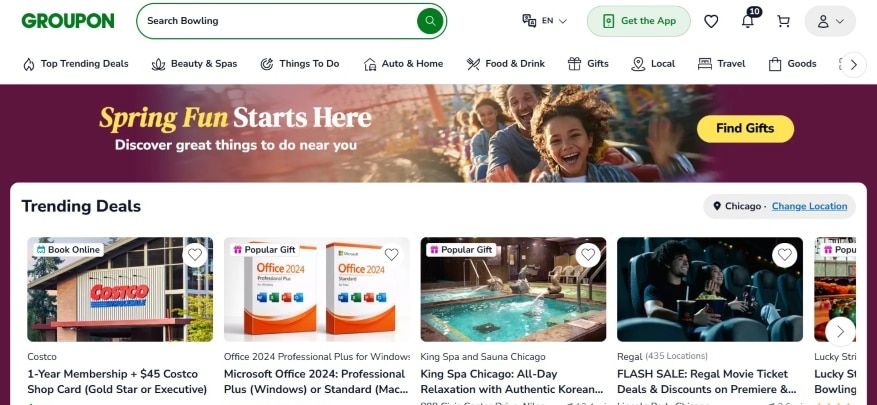Click the Chicago location pin icon

click(x=717, y=206)
